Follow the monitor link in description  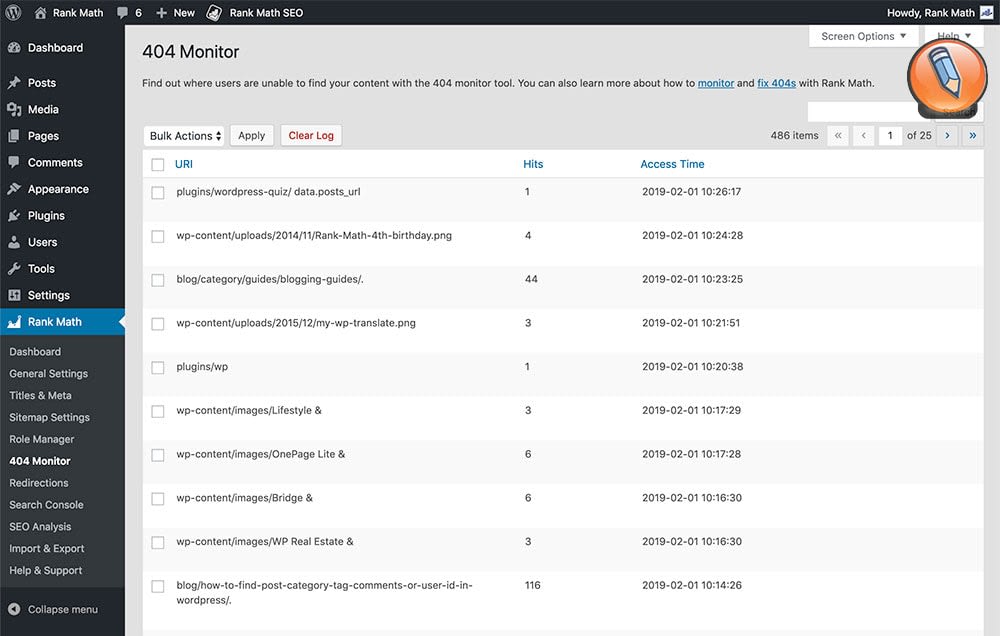click(x=716, y=83)
